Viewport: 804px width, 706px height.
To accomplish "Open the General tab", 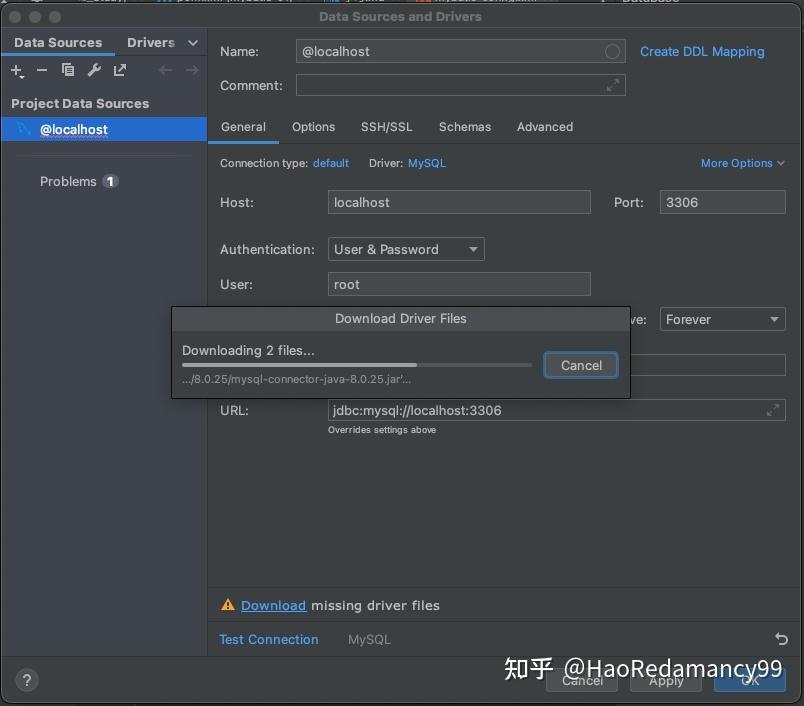I will (243, 127).
